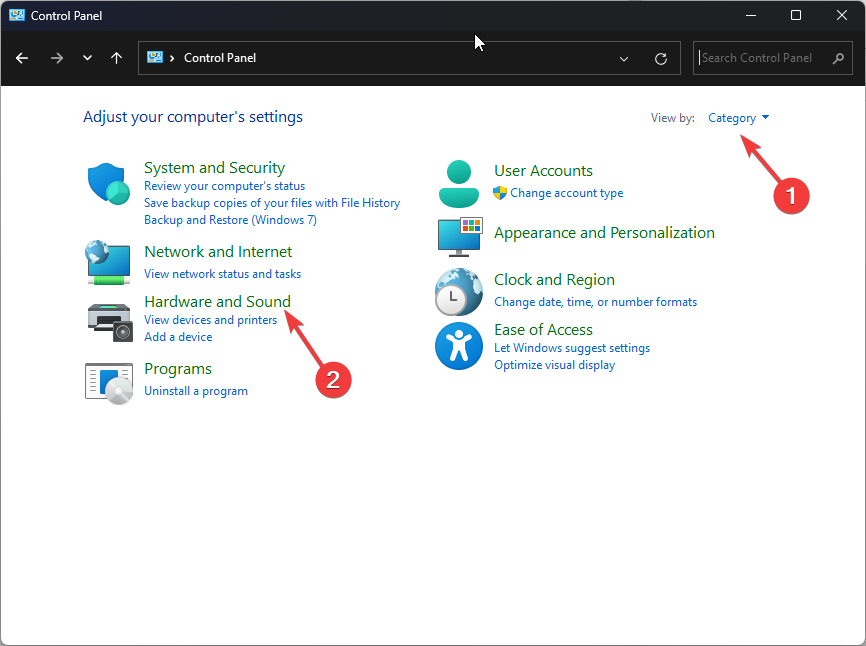The width and height of the screenshot is (866, 646).
Task: Go up one folder level
Action: coord(116,58)
